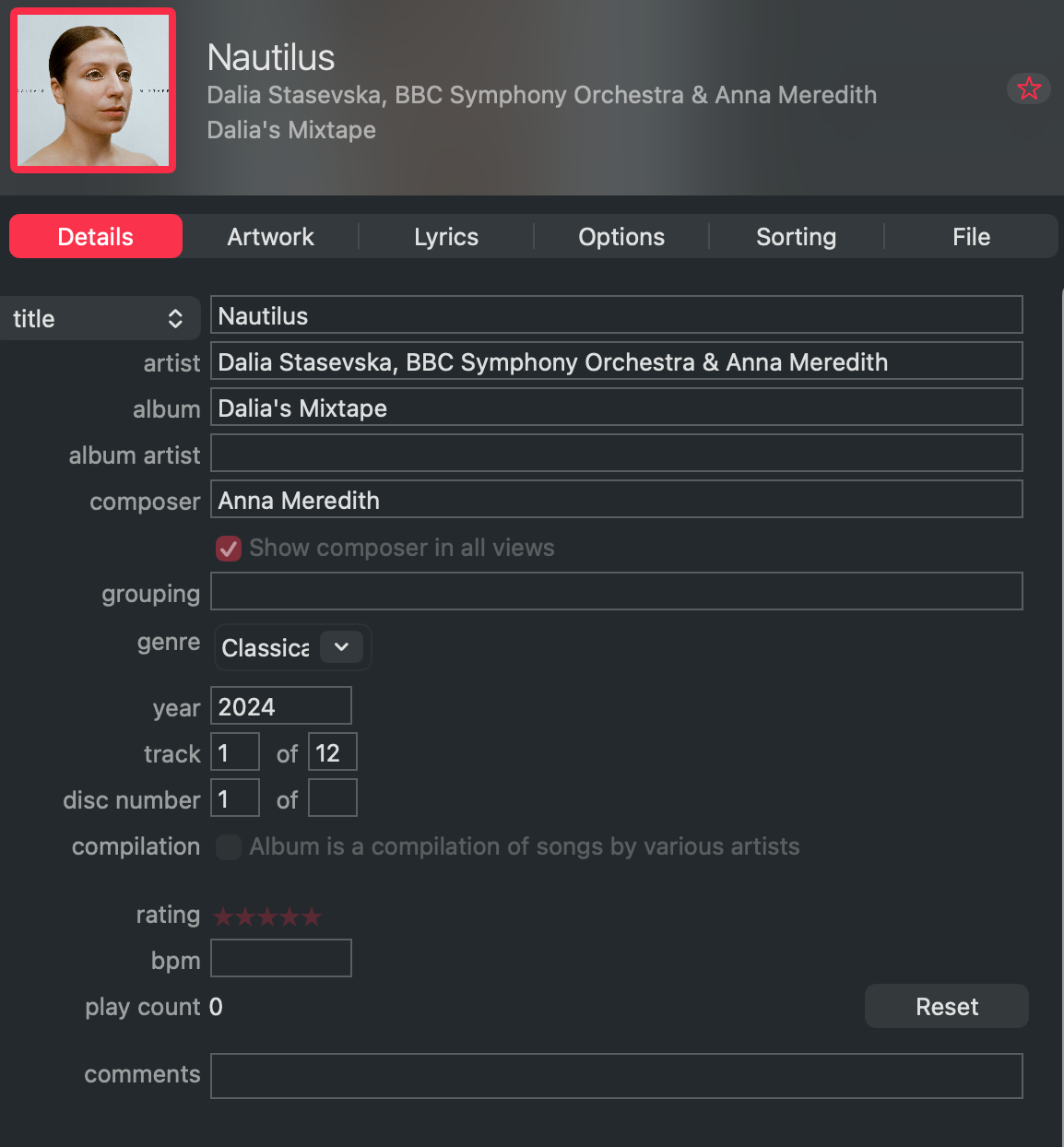Click the total tracks field showing 12
1064x1147 pixels.
332,752
